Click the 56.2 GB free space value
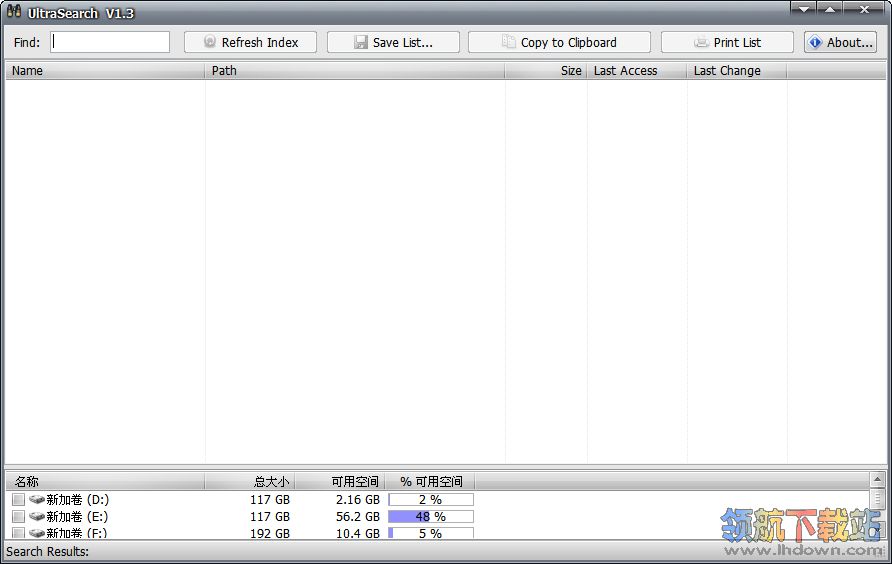 357,517
